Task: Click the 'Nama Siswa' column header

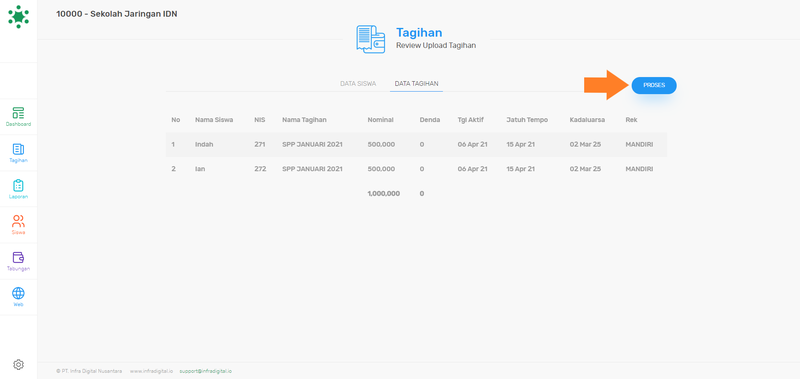Action: click(214, 120)
